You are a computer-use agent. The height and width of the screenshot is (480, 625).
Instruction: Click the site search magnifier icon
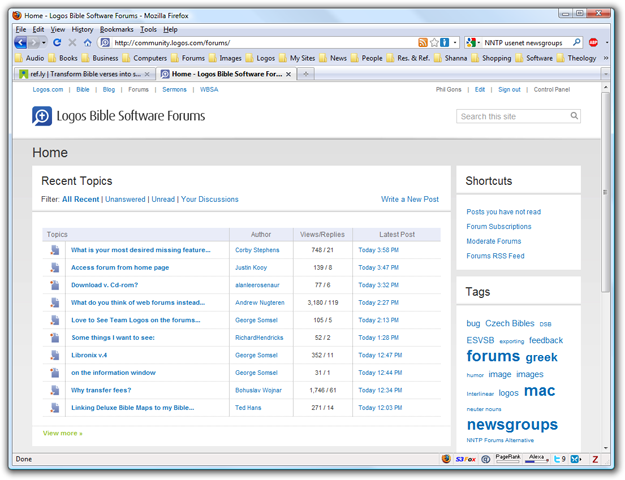(x=574, y=116)
